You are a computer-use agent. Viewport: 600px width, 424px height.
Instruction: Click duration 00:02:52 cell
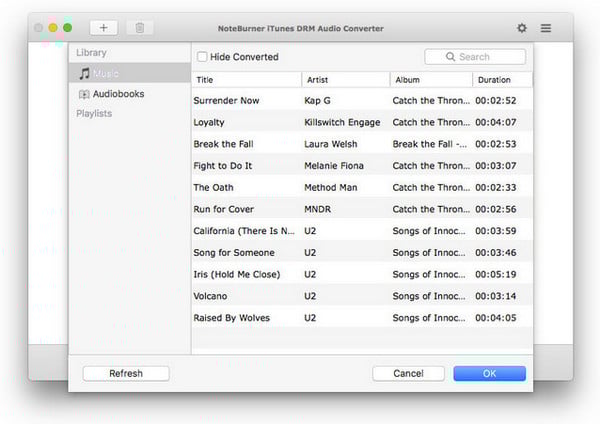[496, 101]
